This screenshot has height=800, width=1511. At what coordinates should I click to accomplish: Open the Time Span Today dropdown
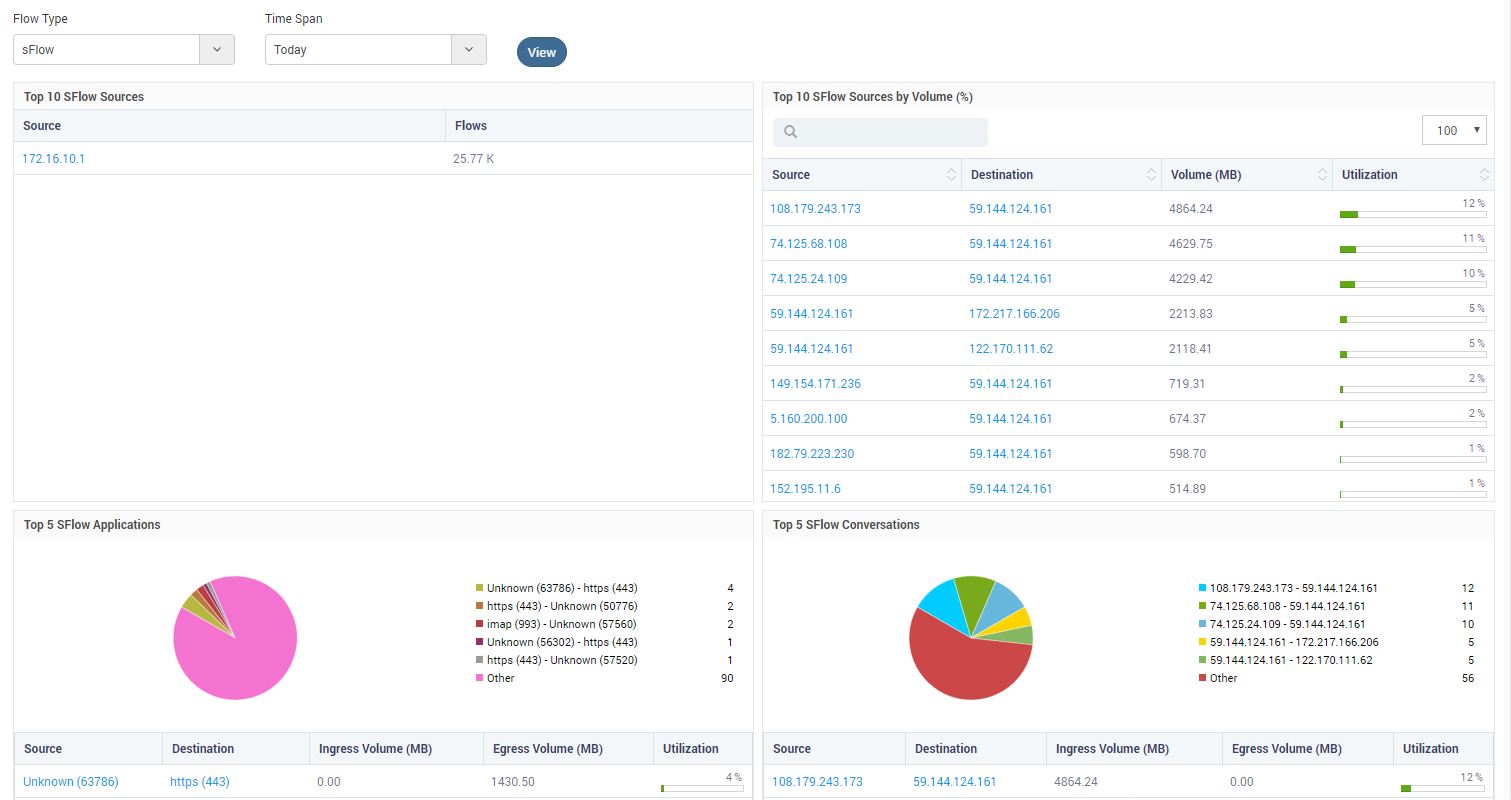point(376,49)
